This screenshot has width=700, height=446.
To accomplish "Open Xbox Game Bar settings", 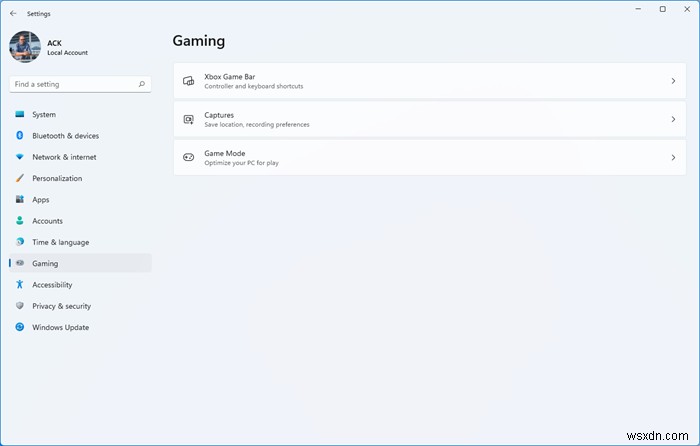I will pyautogui.click(x=429, y=81).
